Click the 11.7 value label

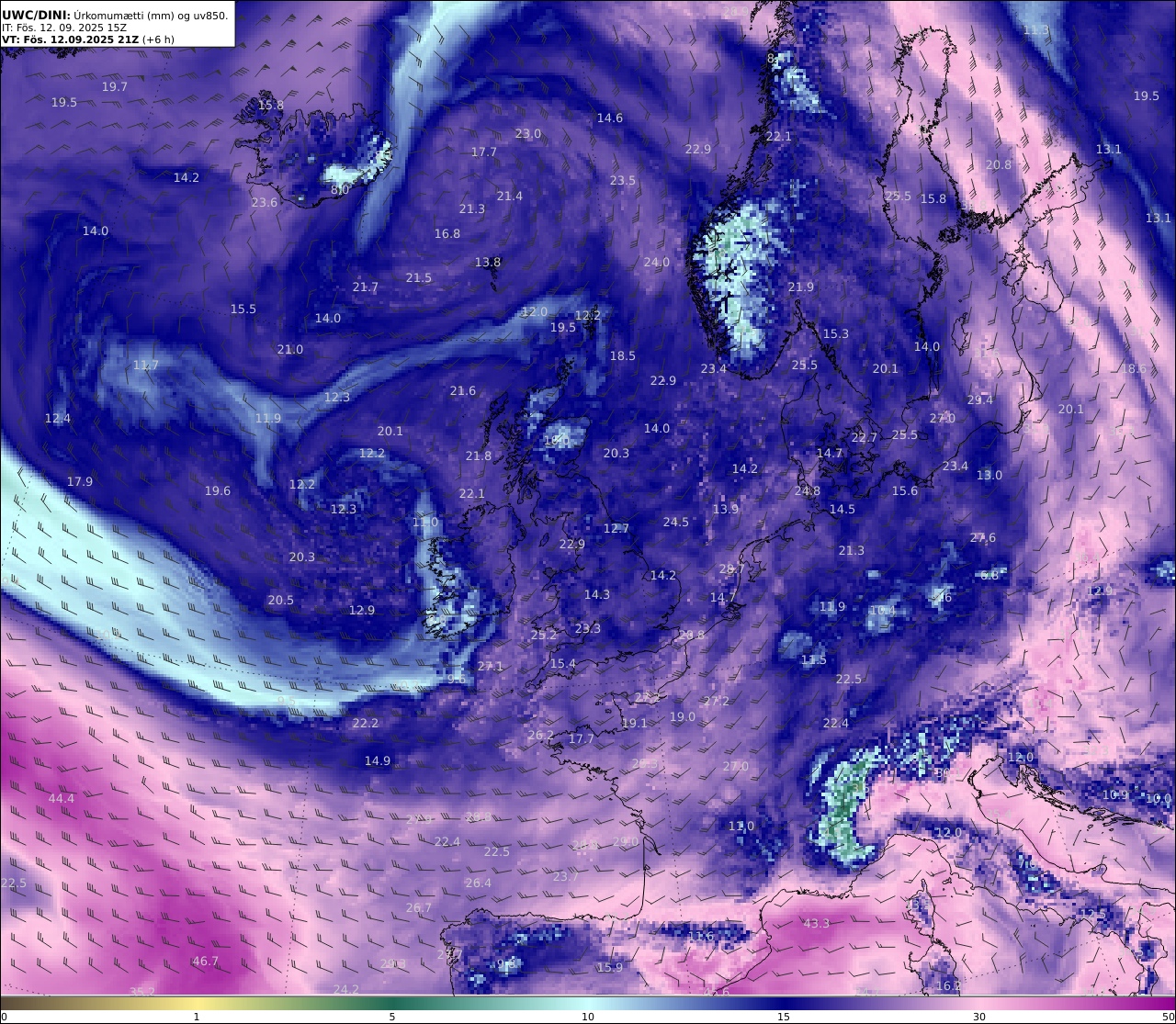[x=146, y=365]
